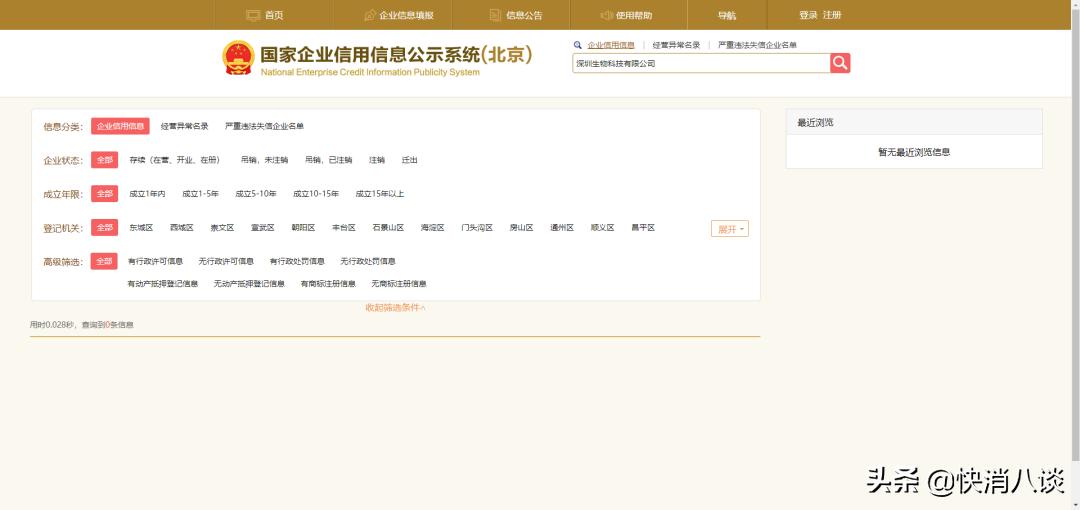Filter by 成立10-15年

tap(315, 194)
